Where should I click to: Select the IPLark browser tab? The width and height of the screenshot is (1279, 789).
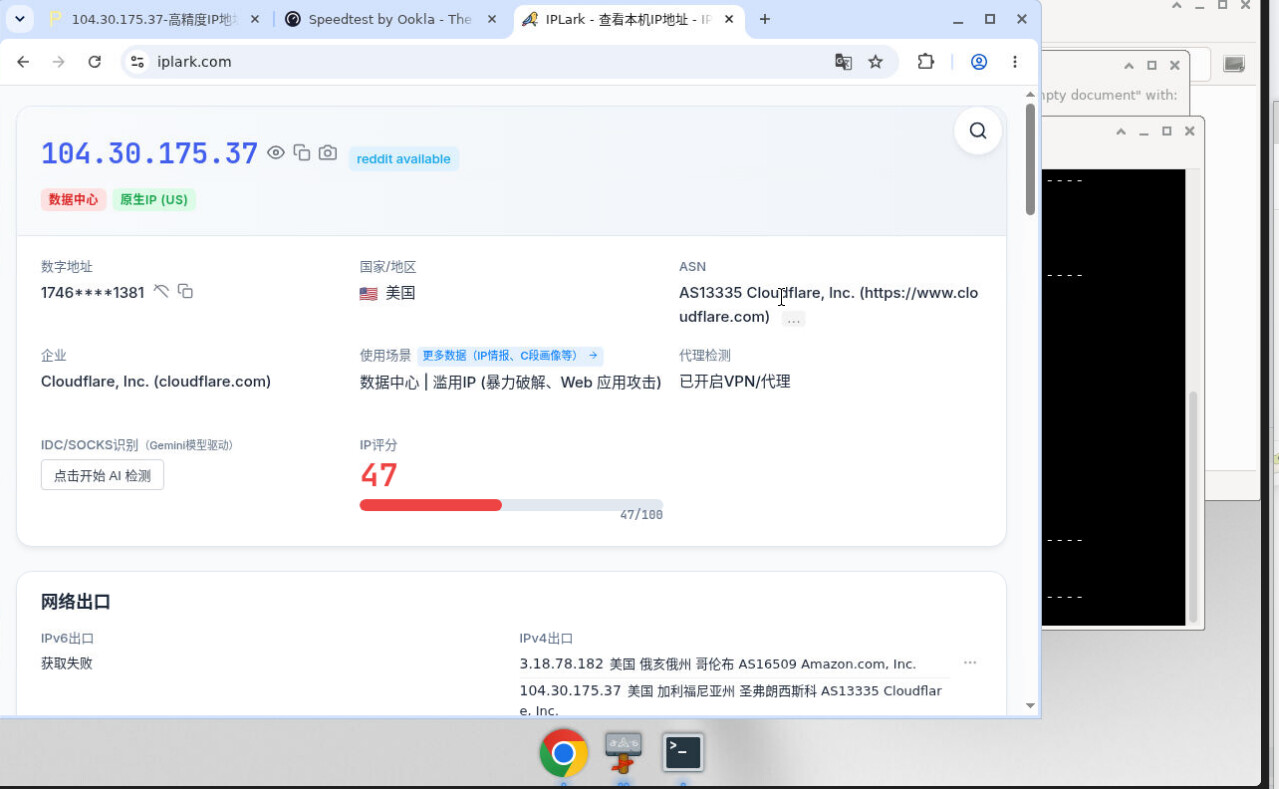(628, 19)
